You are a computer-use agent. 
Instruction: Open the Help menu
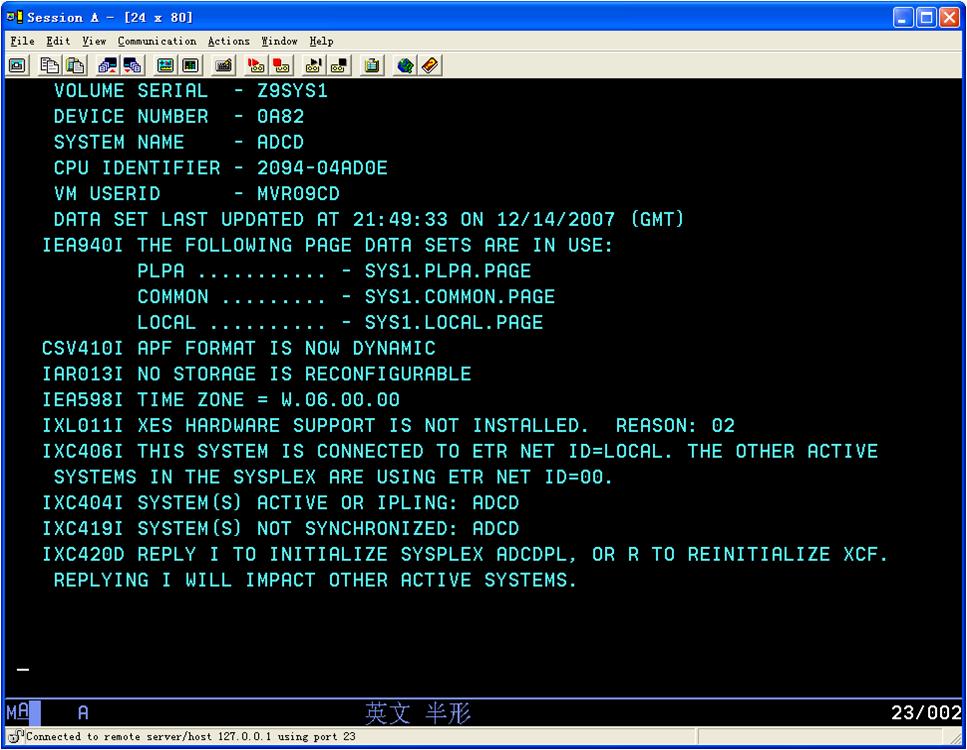click(x=321, y=41)
